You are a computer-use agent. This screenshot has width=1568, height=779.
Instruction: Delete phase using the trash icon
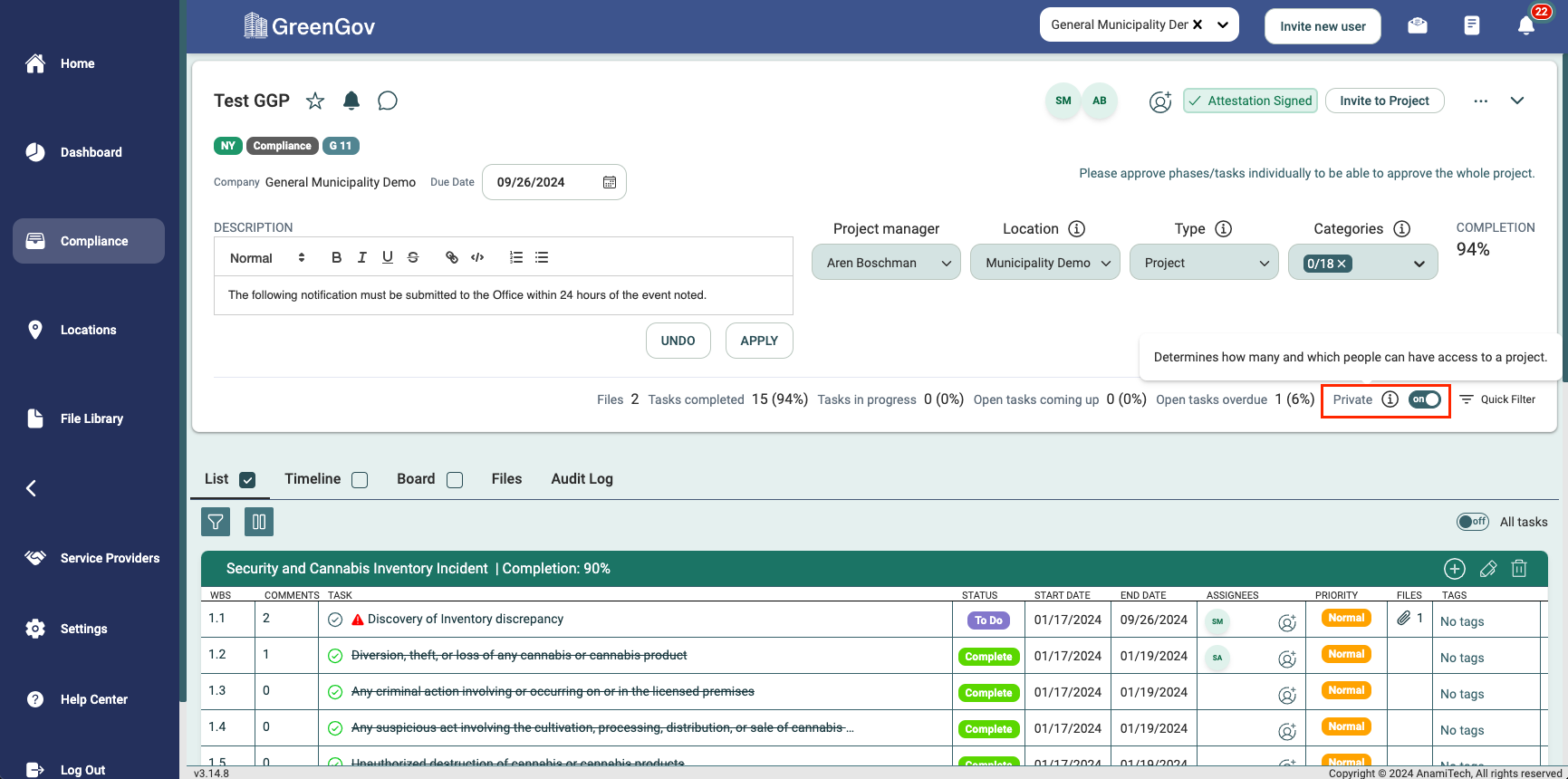pos(1519,569)
